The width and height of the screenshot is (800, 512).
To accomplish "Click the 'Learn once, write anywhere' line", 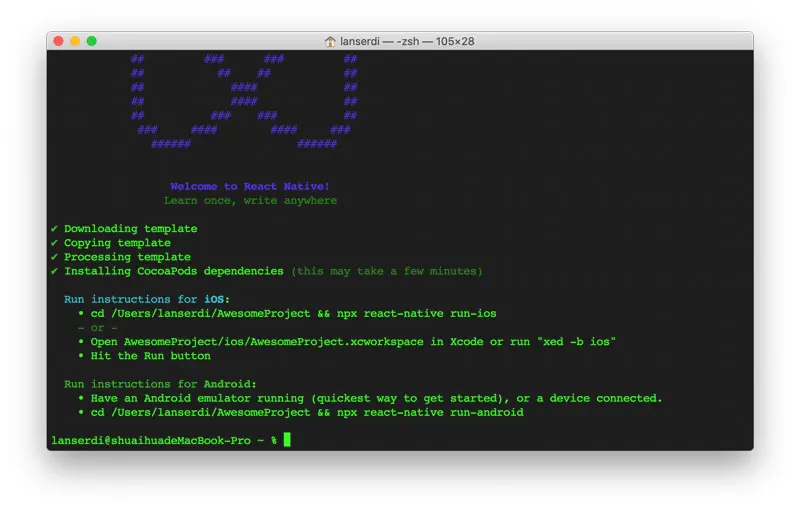I will (x=250, y=200).
